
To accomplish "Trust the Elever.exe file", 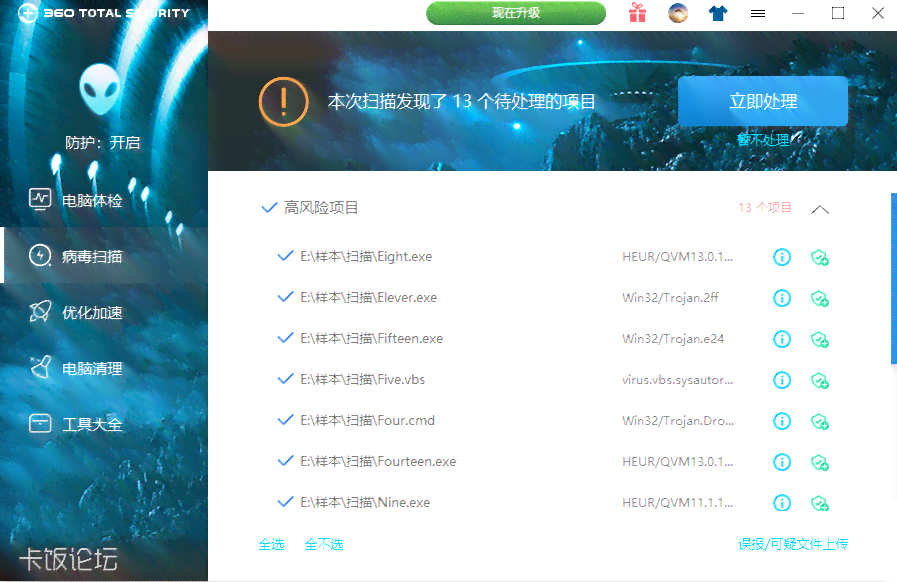I will (x=820, y=299).
